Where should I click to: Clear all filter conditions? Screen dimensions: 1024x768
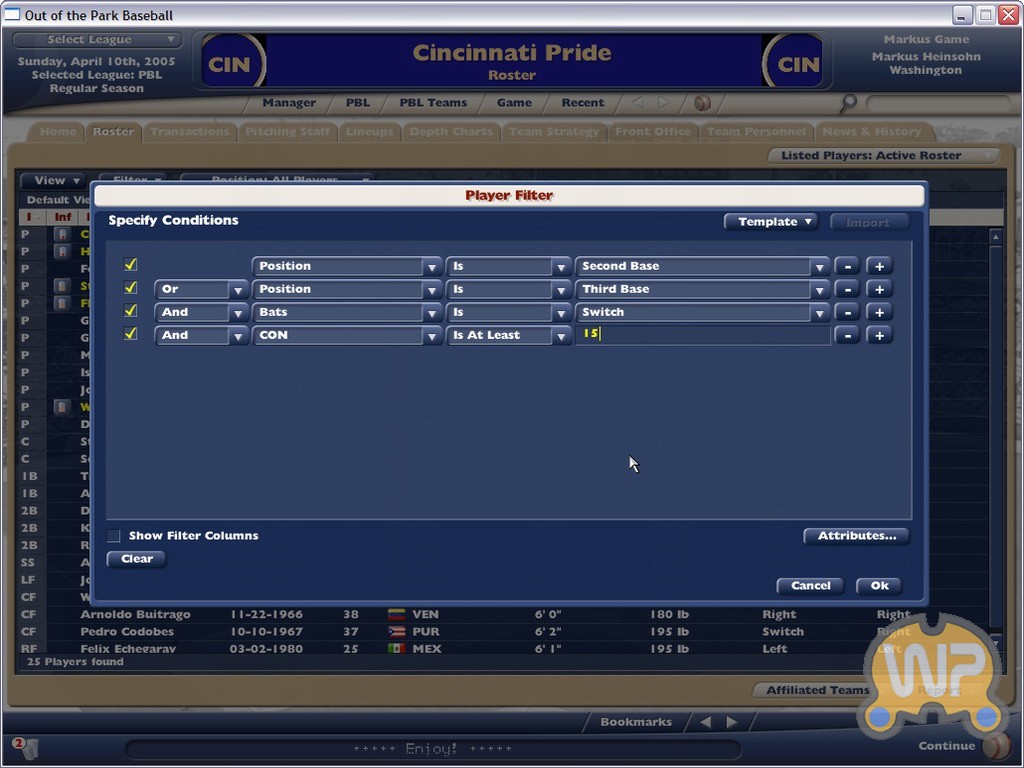pos(137,559)
